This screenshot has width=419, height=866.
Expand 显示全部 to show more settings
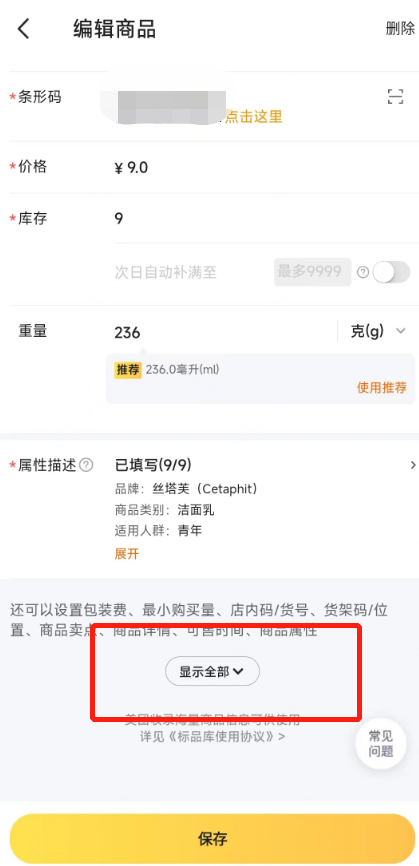pyautogui.click(x=213, y=671)
